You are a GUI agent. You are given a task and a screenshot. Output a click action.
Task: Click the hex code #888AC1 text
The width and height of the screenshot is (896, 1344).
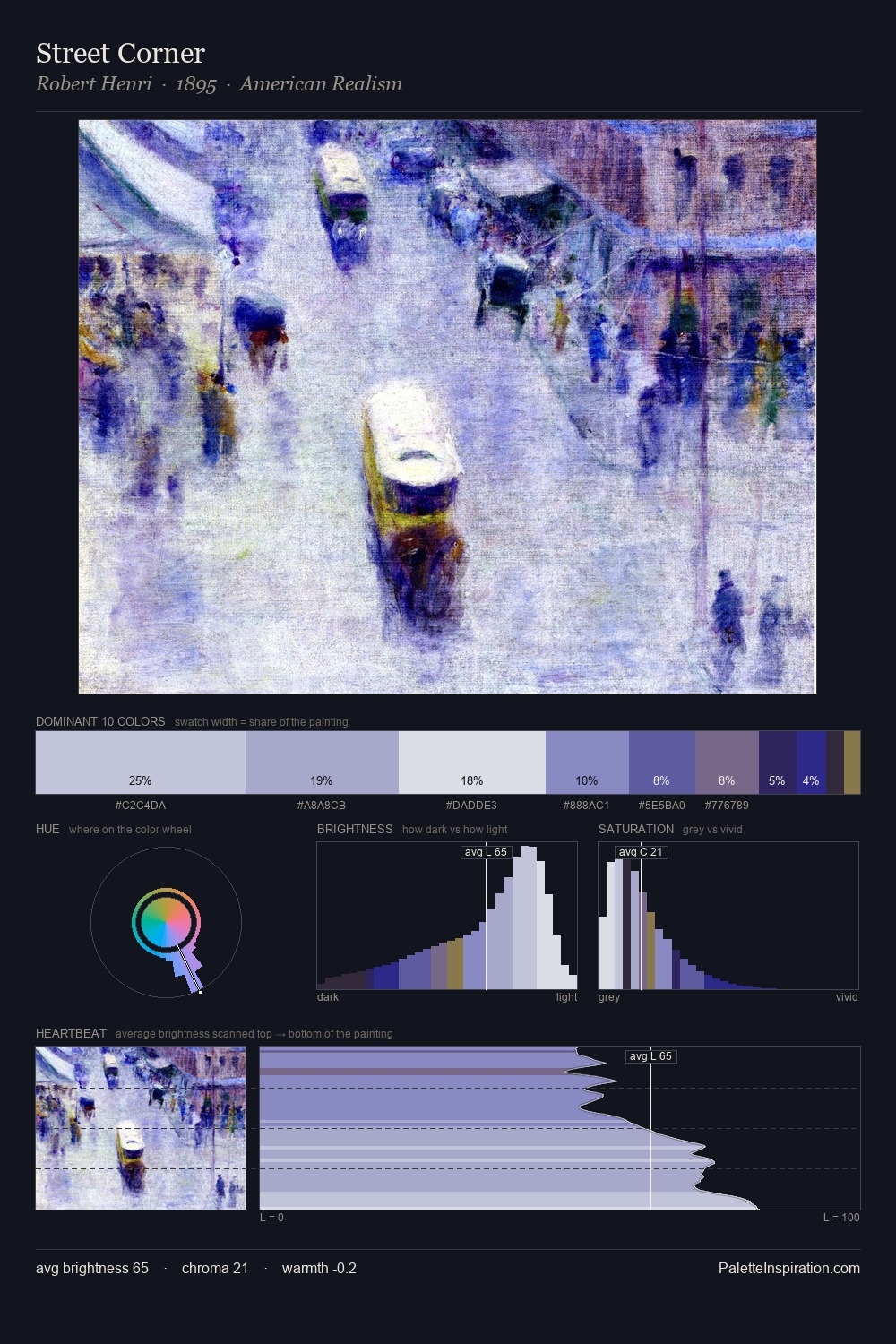(587, 806)
